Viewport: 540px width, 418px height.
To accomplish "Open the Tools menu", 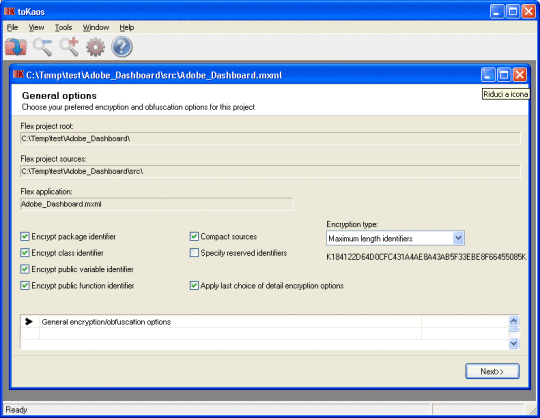I will pyautogui.click(x=63, y=27).
